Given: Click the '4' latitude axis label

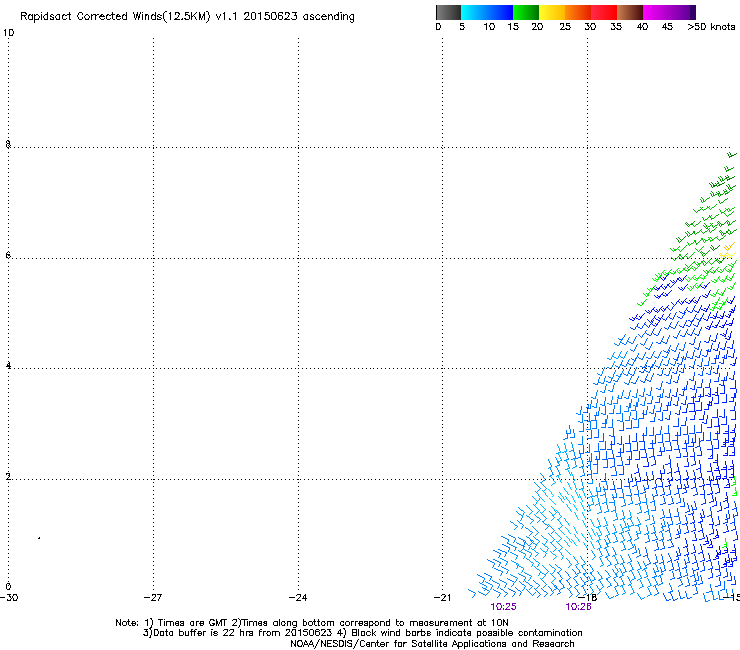Looking at the screenshot, I should [8, 365].
